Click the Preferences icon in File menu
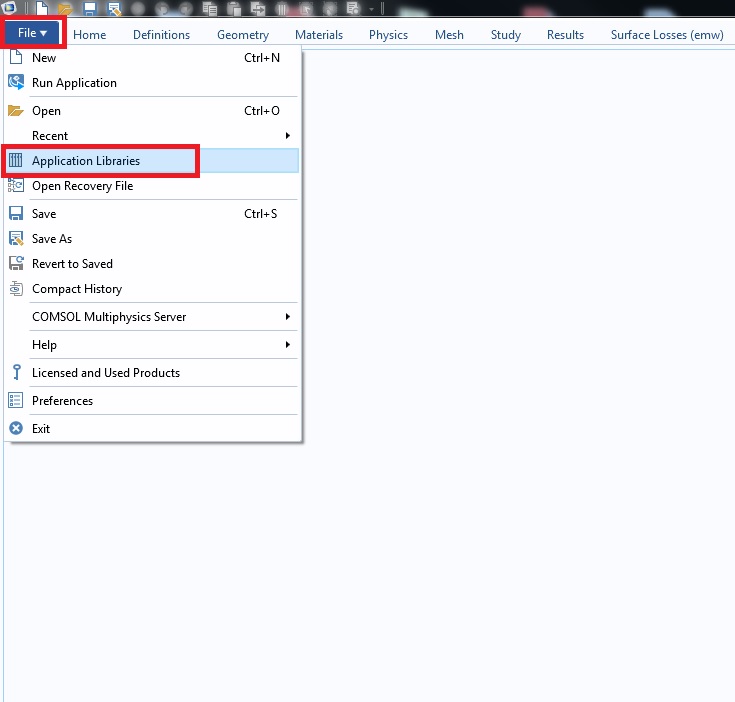Screen dimensions: 735x702 coord(16,401)
